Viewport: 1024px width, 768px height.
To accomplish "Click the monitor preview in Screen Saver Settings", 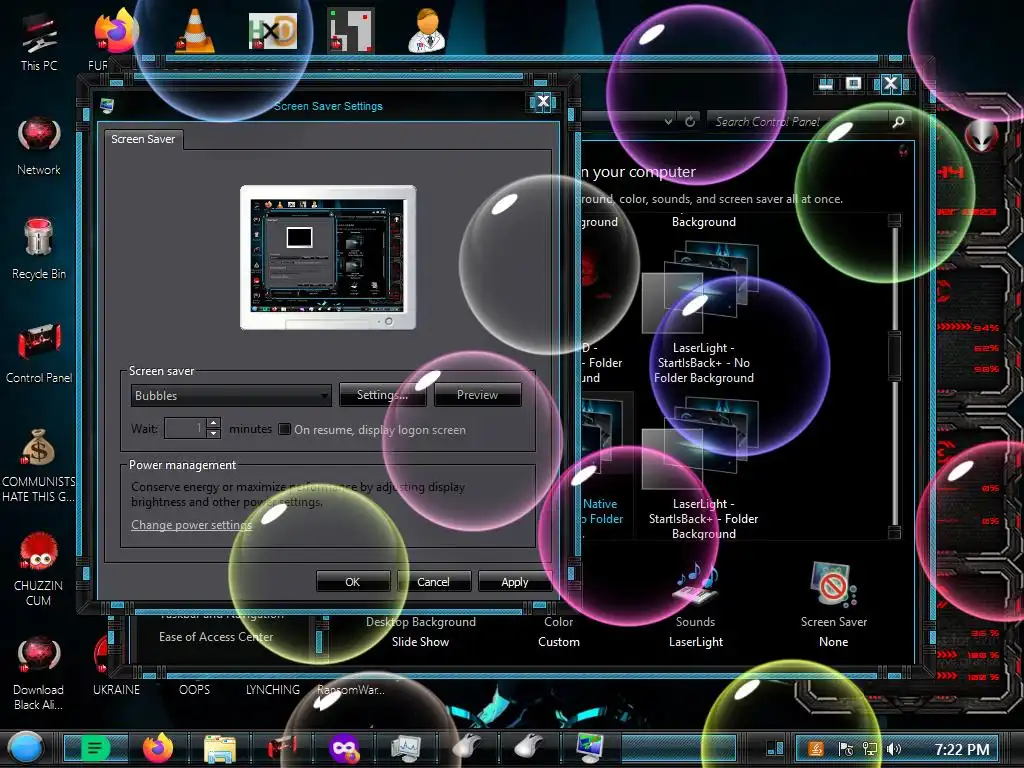I will point(328,257).
